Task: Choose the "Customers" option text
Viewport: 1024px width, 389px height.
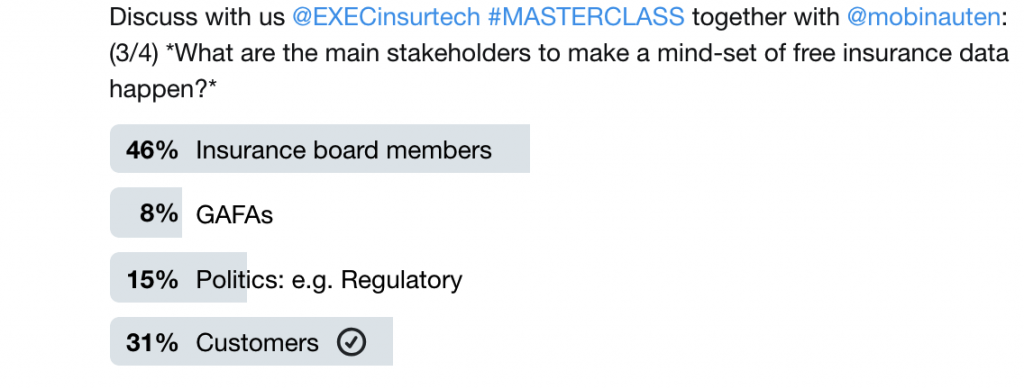Action: pos(257,343)
